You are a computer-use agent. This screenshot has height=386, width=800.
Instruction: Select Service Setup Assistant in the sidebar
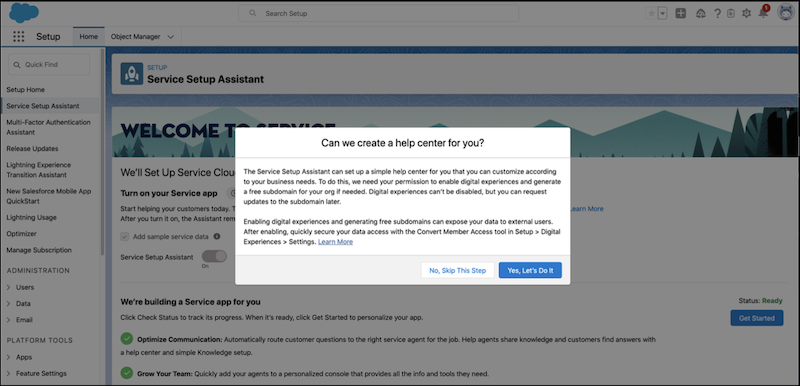click(43, 106)
